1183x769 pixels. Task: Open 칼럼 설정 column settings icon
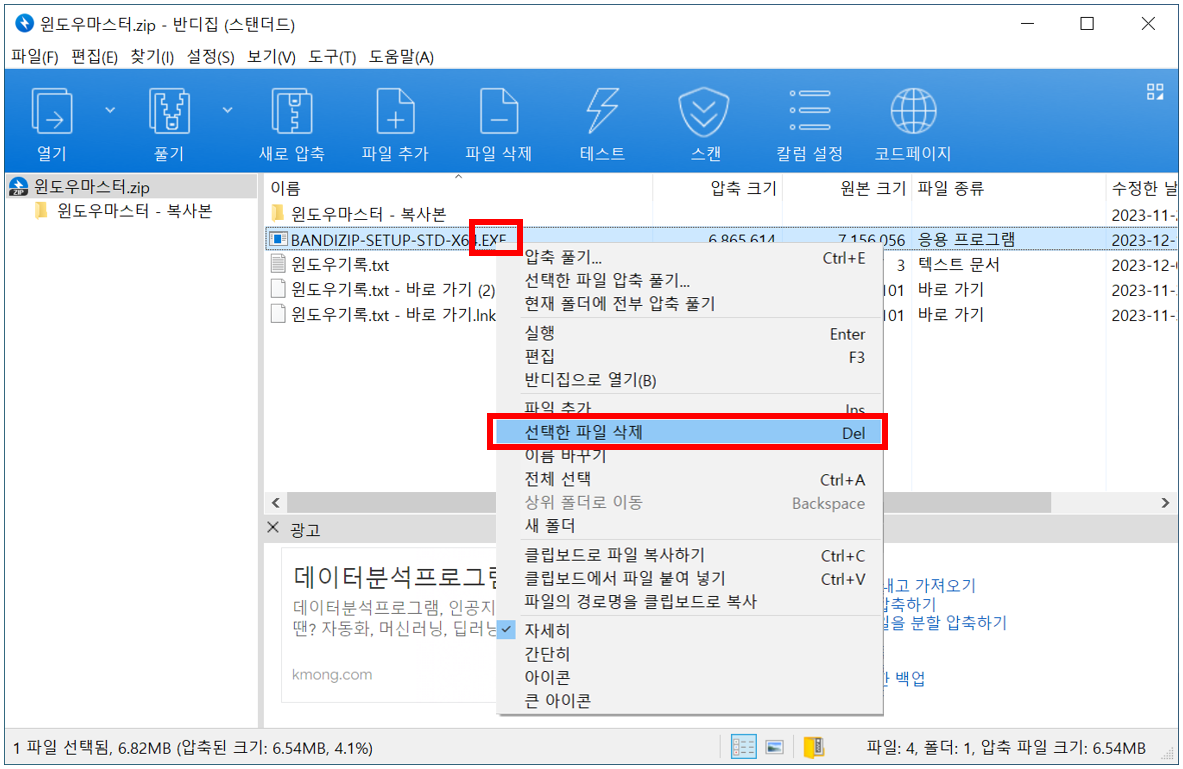click(810, 112)
